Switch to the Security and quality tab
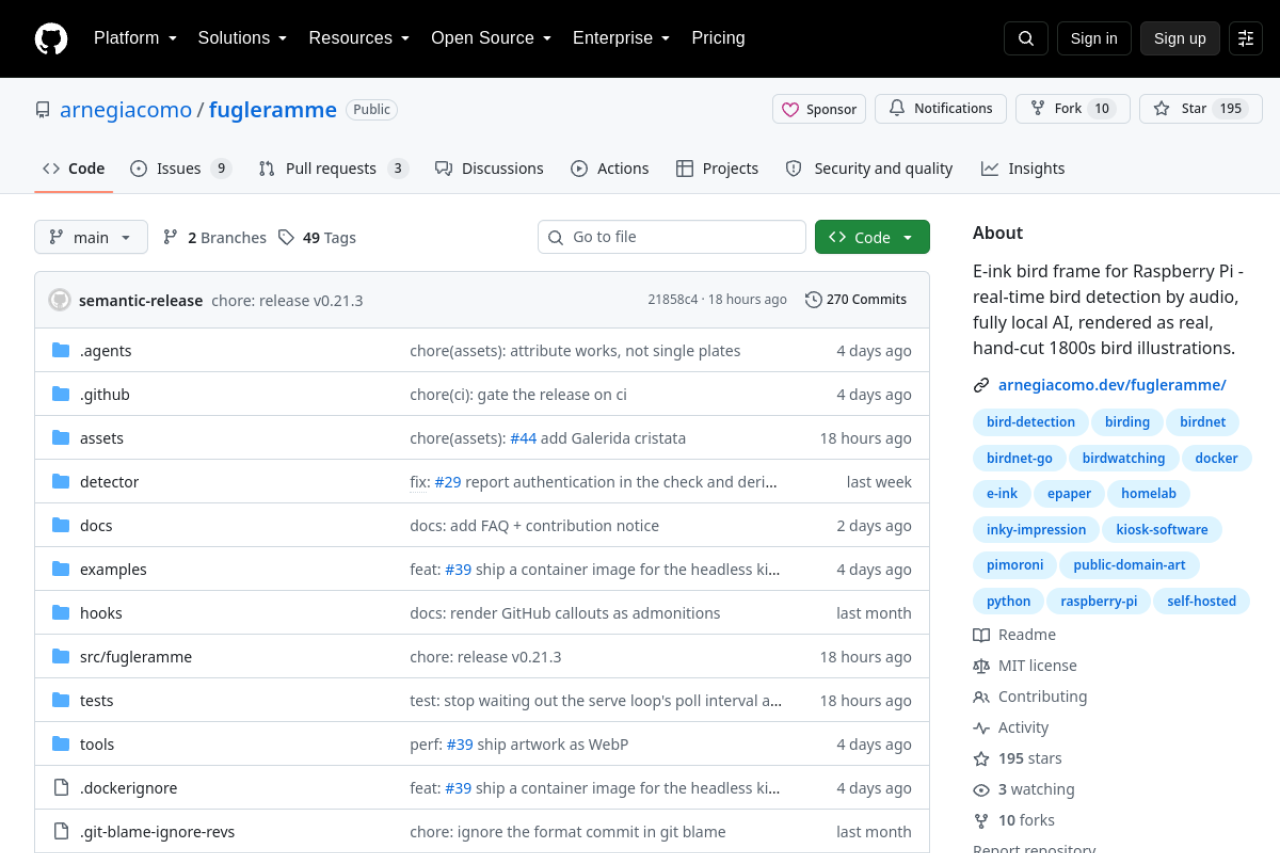The height and width of the screenshot is (853, 1280). tap(869, 168)
